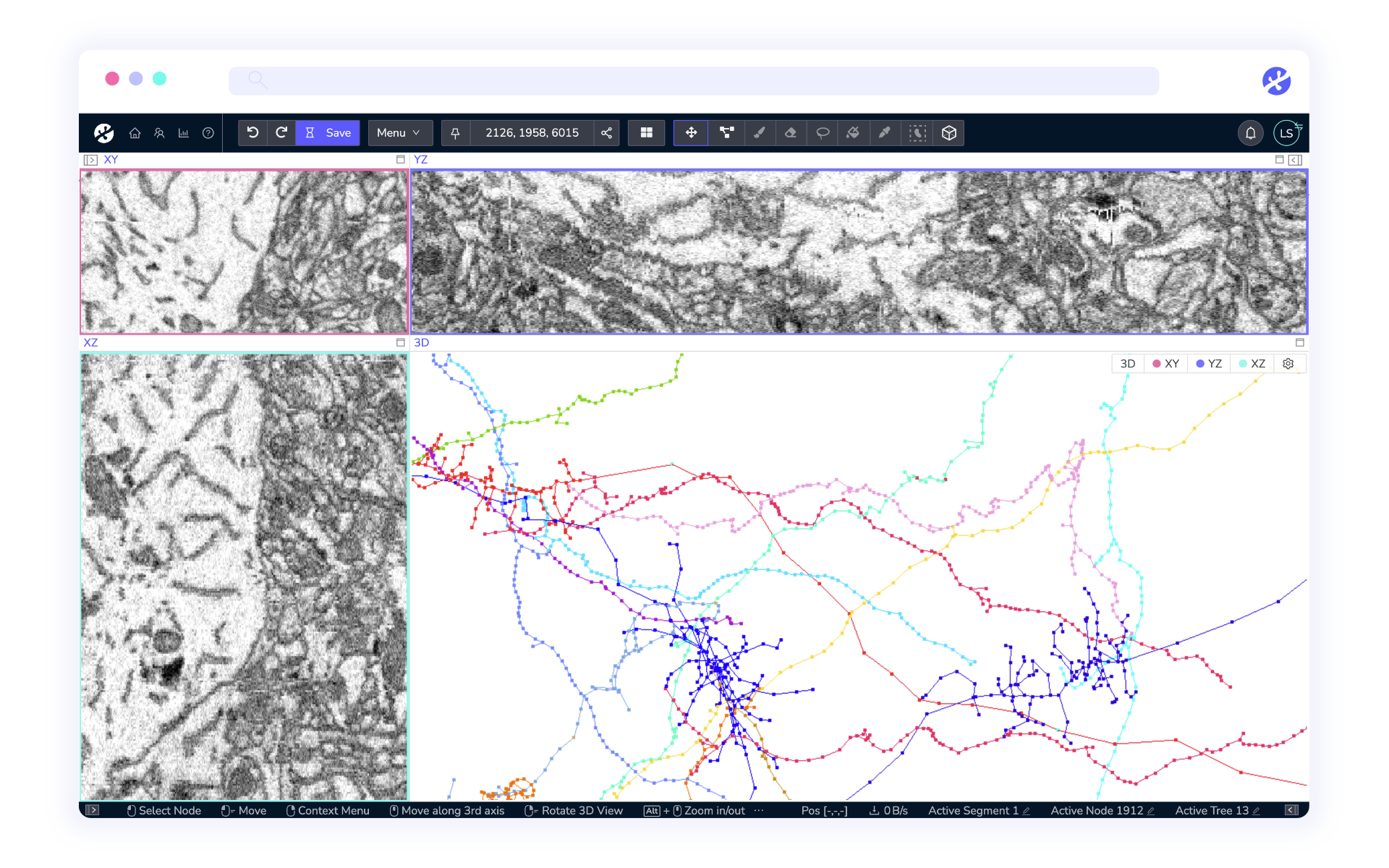Select the Eraser tool

791,133
